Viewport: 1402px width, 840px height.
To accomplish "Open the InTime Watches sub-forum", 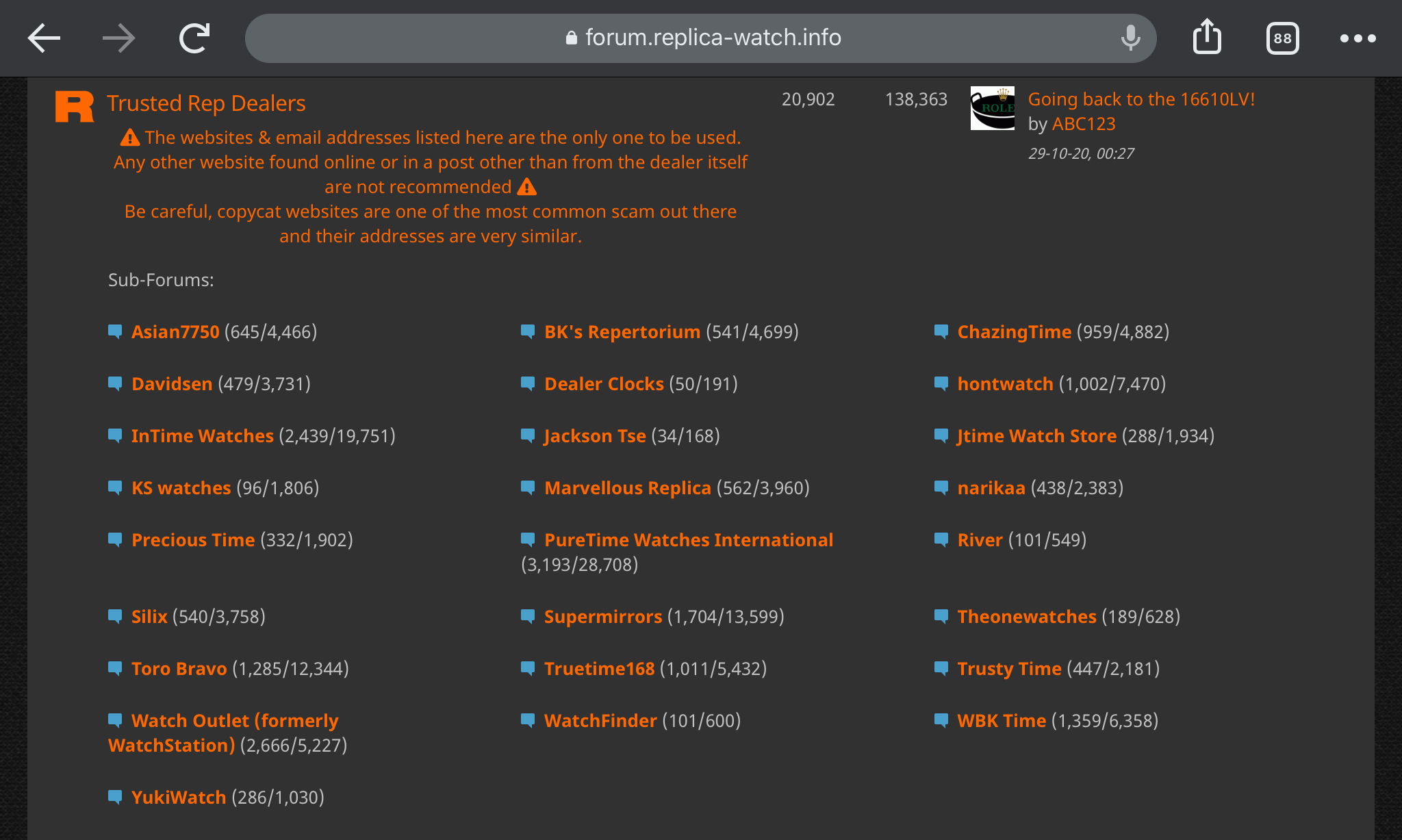I will [203, 435].
